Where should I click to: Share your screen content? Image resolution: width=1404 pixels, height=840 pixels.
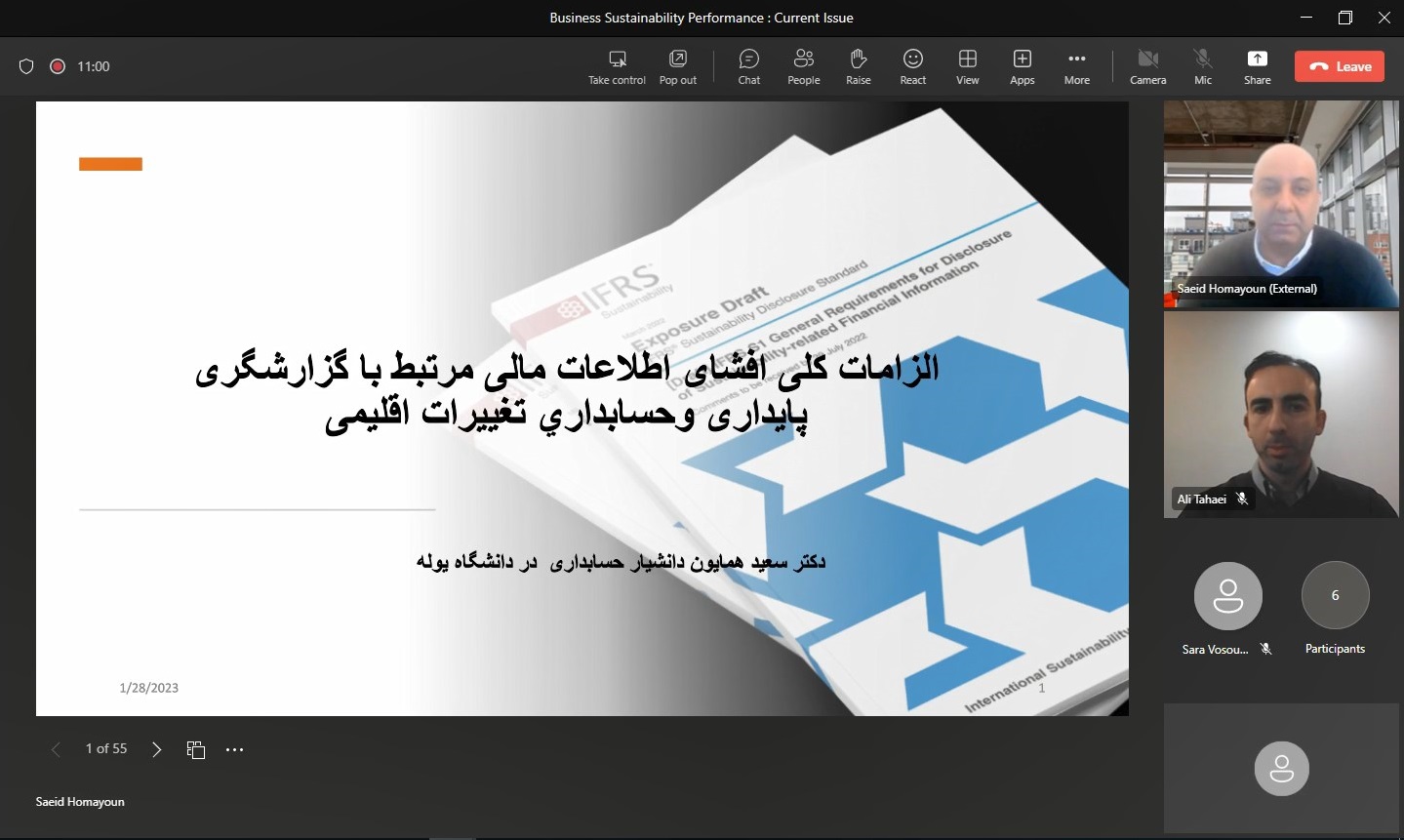(x=1258, y=67)
